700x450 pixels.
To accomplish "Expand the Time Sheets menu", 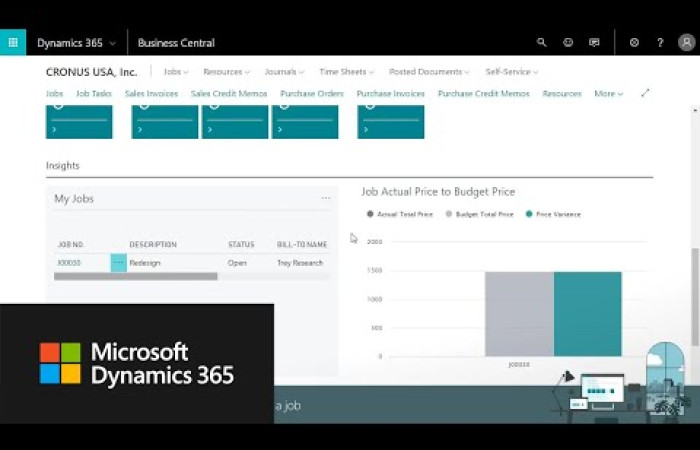I will click(346, 72).
